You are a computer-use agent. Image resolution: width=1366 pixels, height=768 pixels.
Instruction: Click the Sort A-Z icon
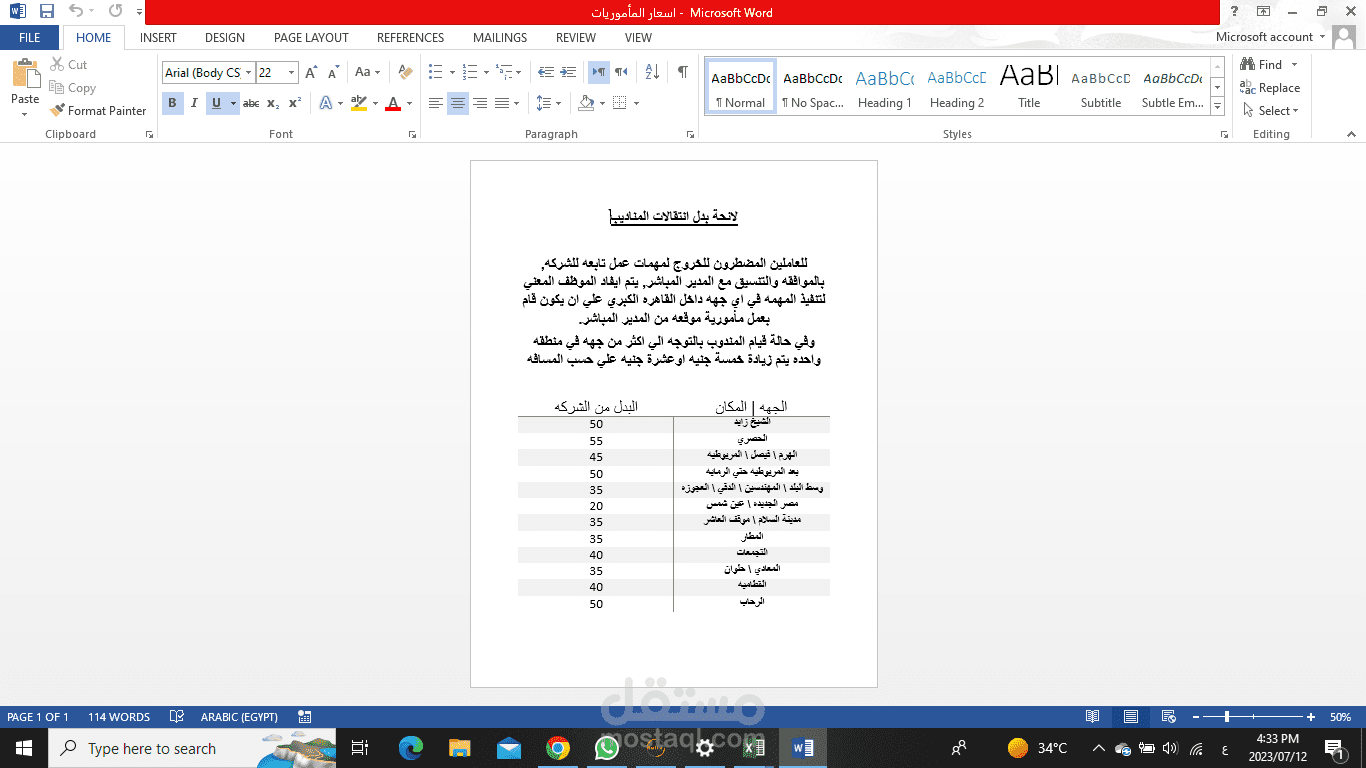point(652,72)
